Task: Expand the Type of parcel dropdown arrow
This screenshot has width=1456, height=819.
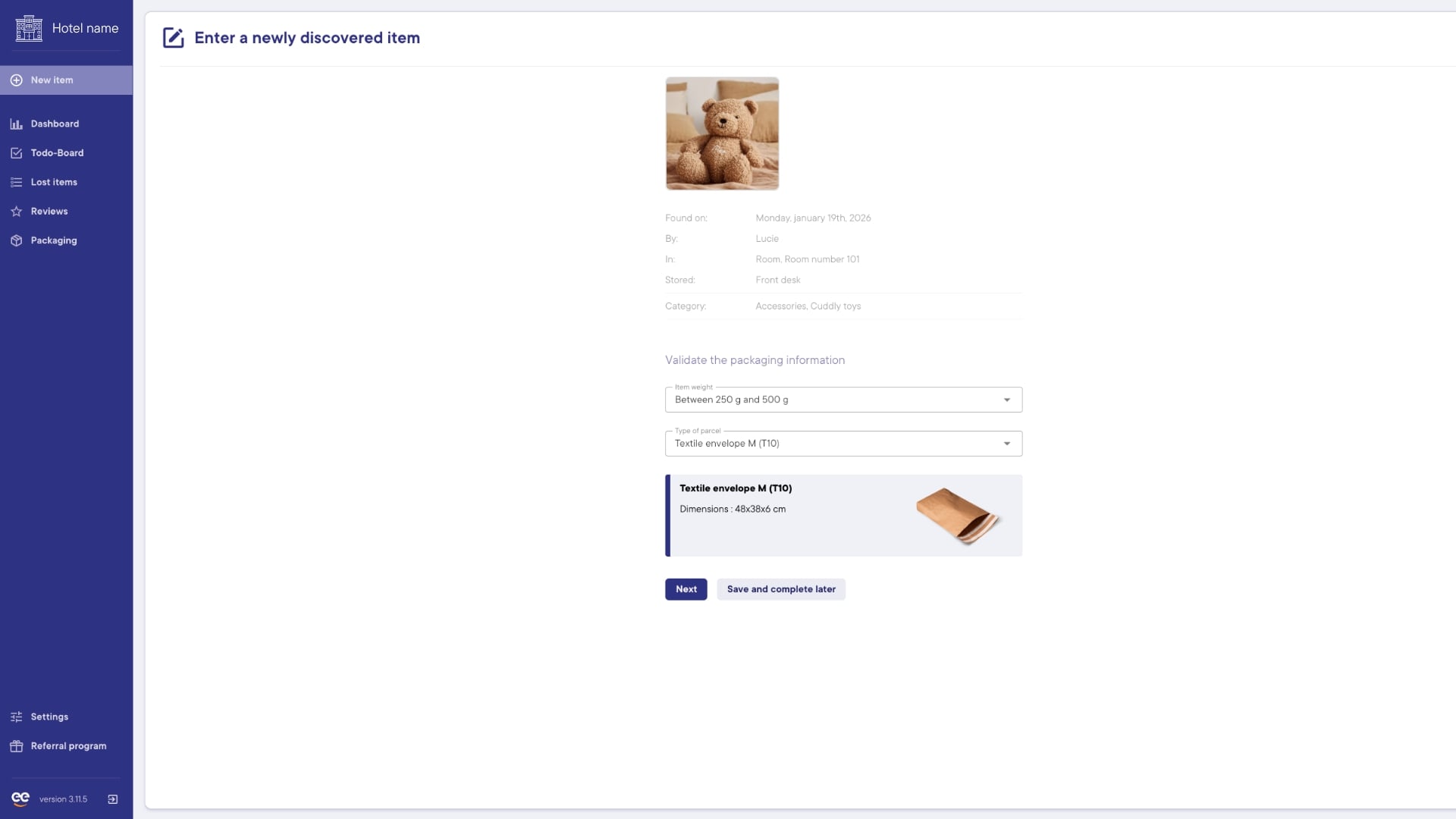Action: point(1007,444)
